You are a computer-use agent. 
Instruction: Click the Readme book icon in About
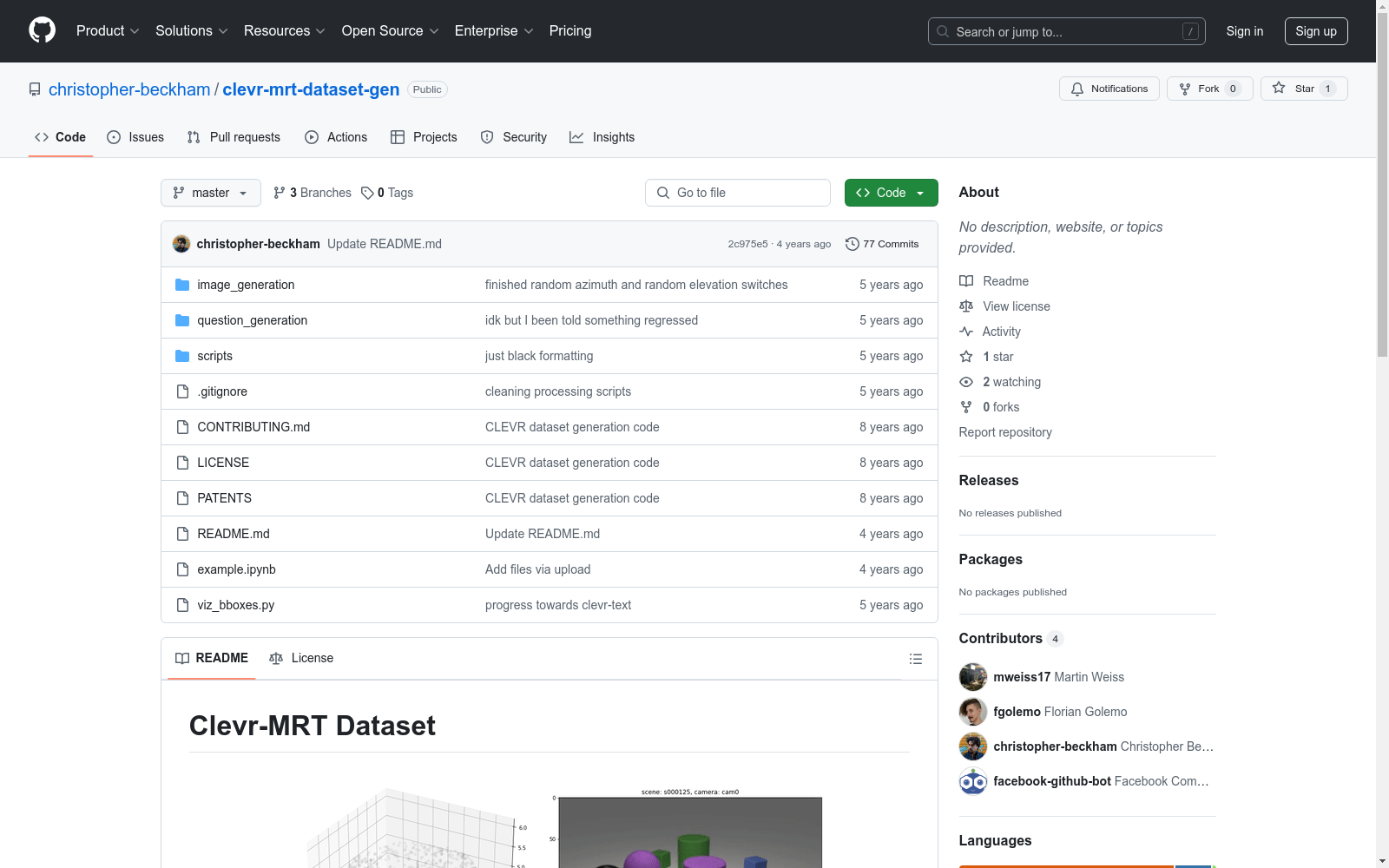966,281
